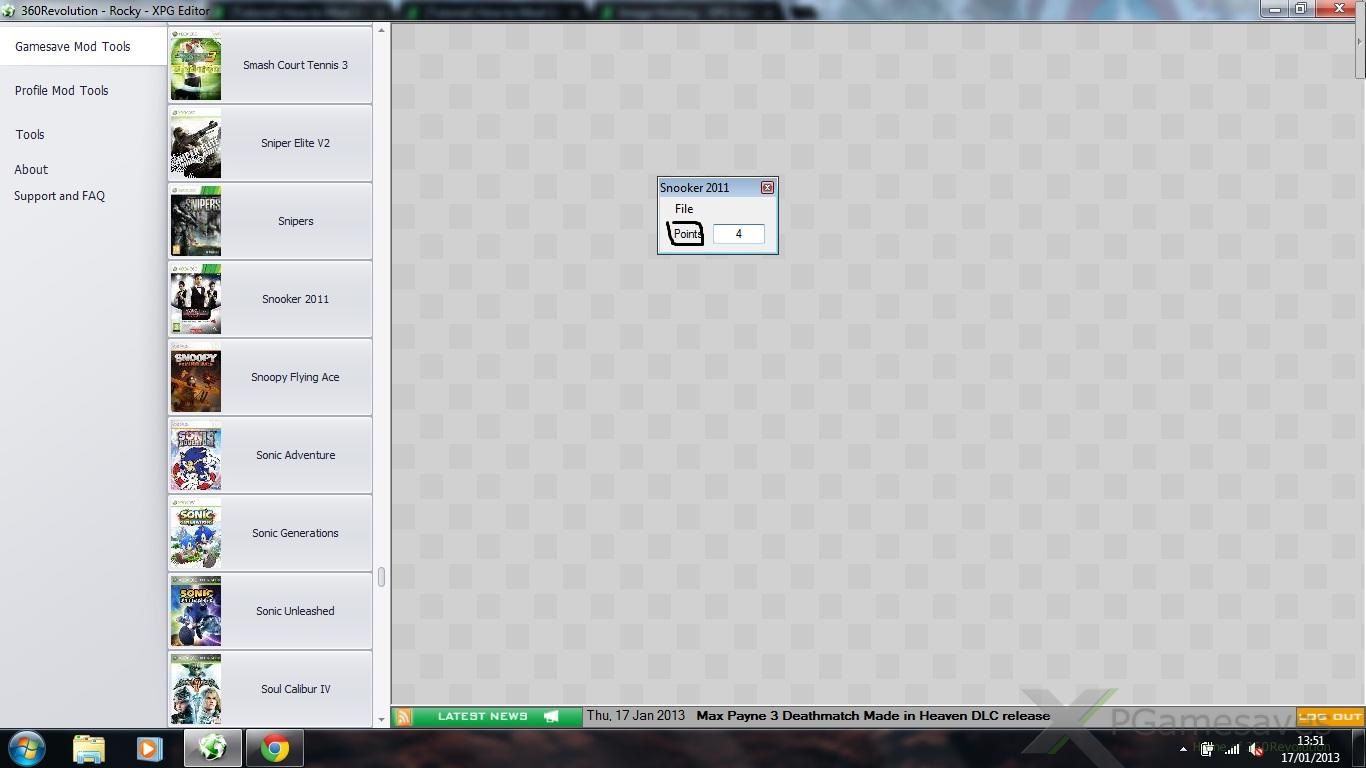The image size is (1366, 768).
Task: Click the Max Payne 3 news headline
Action: [x=873, y=716]
